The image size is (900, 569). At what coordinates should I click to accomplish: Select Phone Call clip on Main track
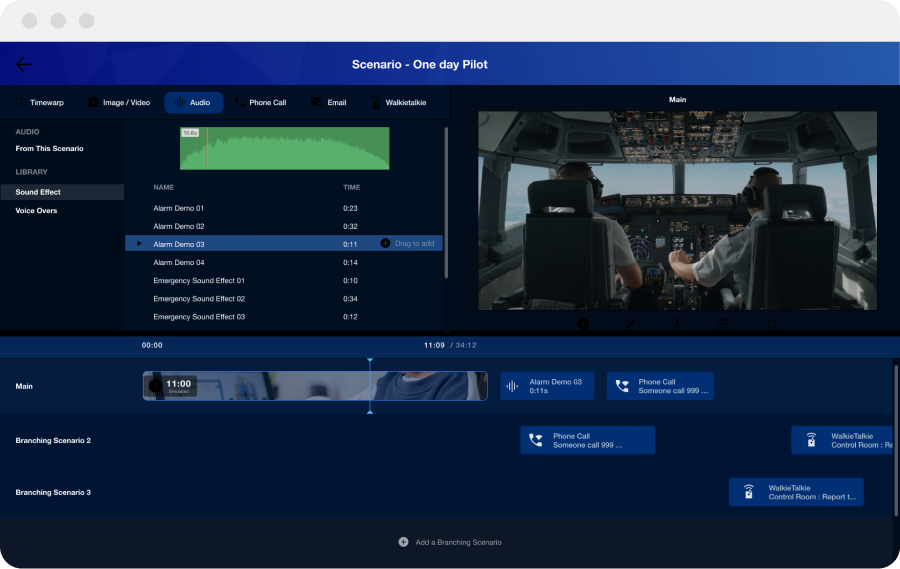pos(660,386)
